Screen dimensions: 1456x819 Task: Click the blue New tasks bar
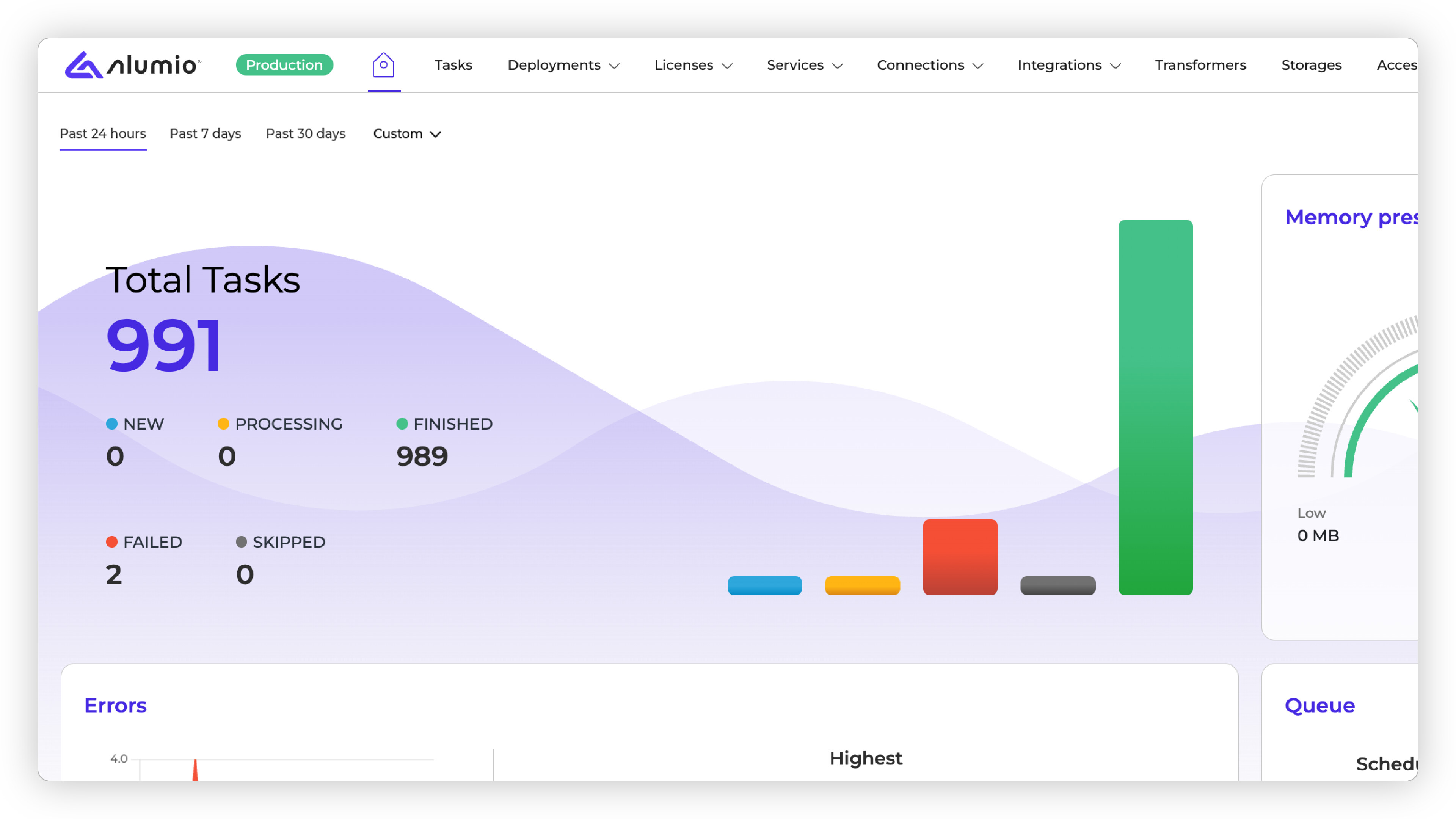pyautogui.click(x=764, y=585)
